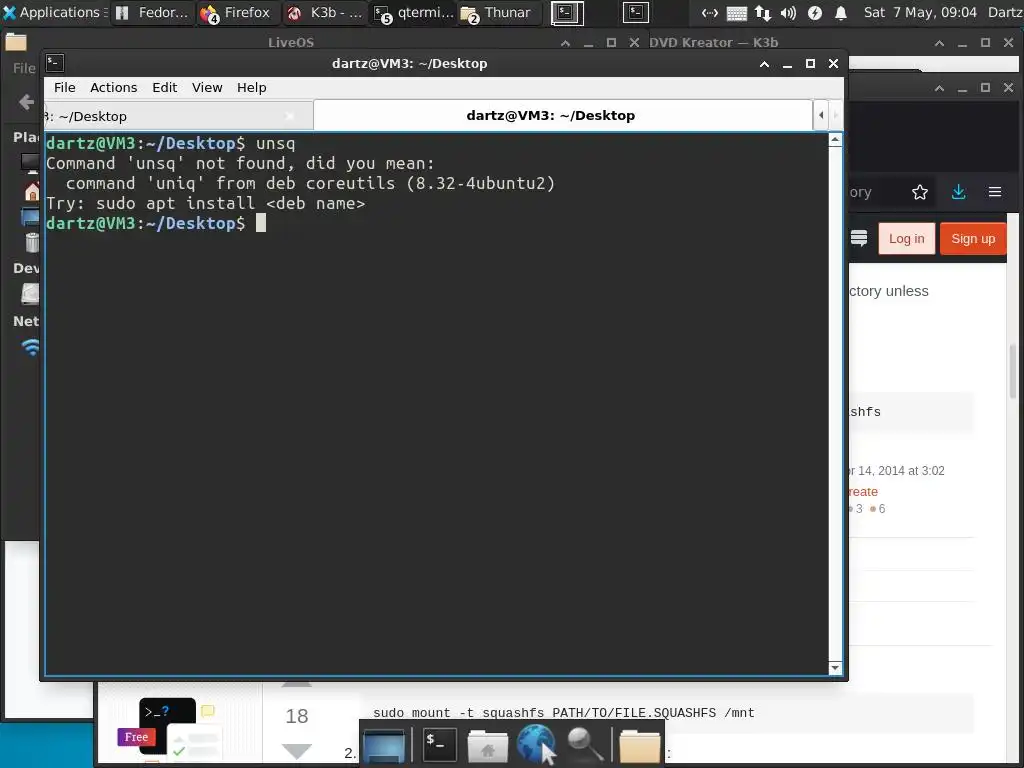Open the network connection tray icon
Screen dimensions: 1024x768
[710, 12]
